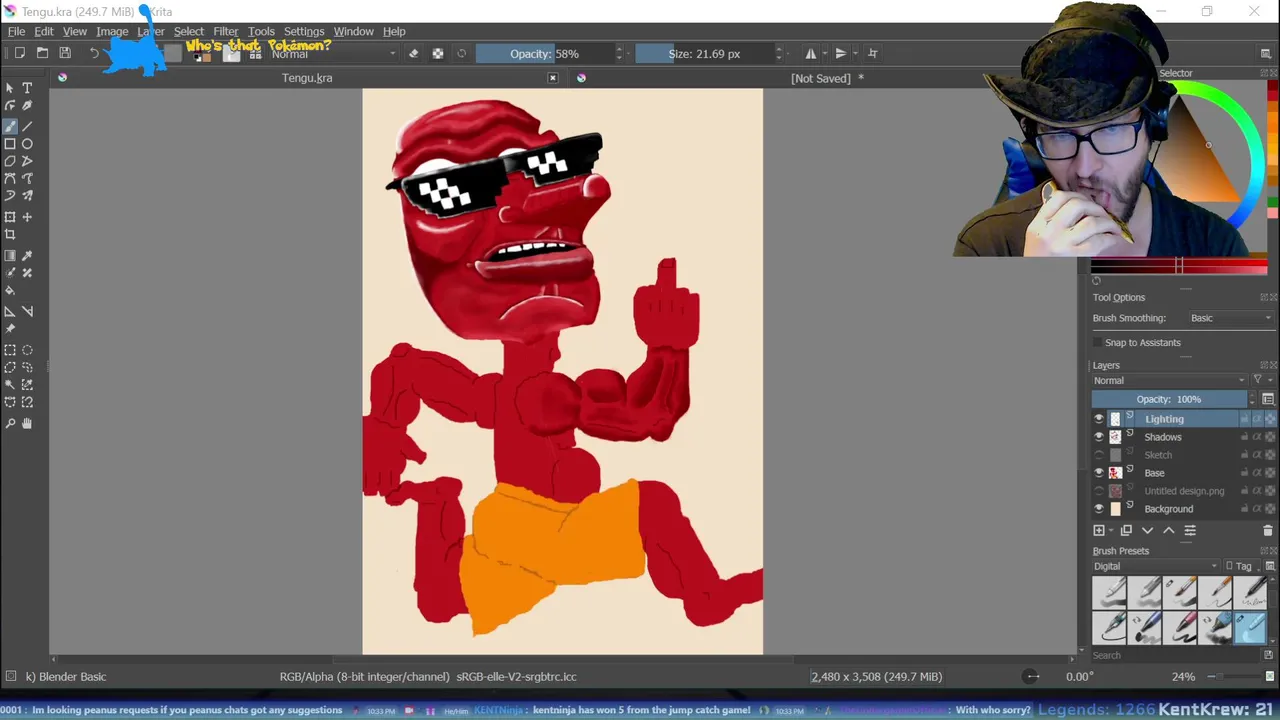
Task: Click the horizontal mirror tool icon
Action: (811, 54)
